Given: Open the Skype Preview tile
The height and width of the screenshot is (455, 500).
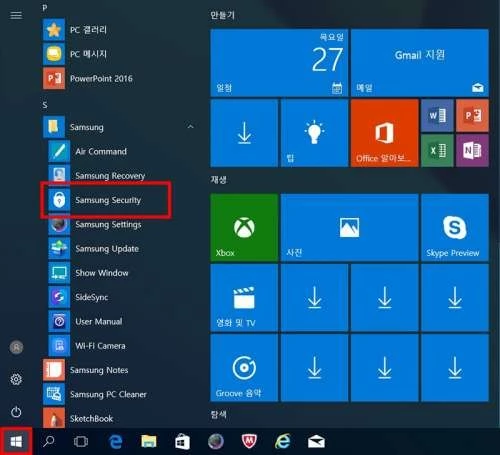Looking at the screenshot, I should [x=455, y=227].
